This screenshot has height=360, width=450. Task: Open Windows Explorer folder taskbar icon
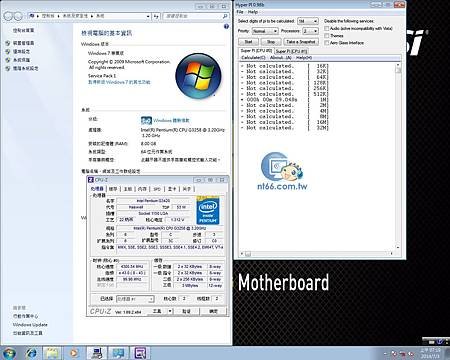click(x=52, y=353)
